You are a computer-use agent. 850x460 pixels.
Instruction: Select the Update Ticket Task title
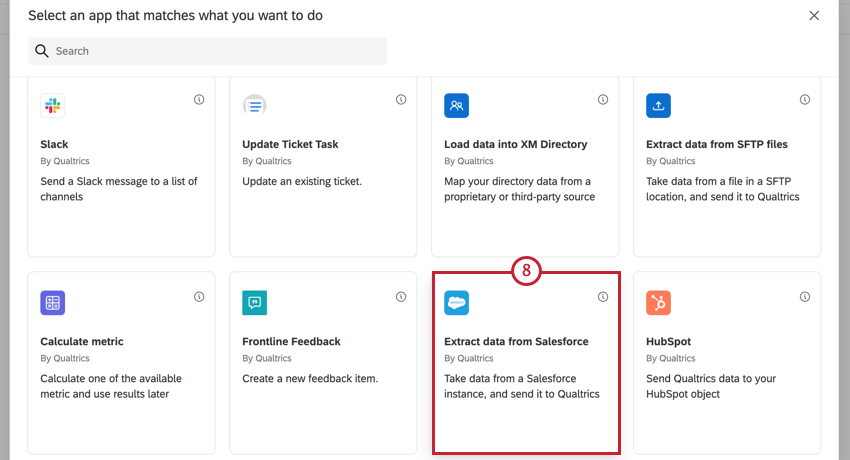point(290,144)
